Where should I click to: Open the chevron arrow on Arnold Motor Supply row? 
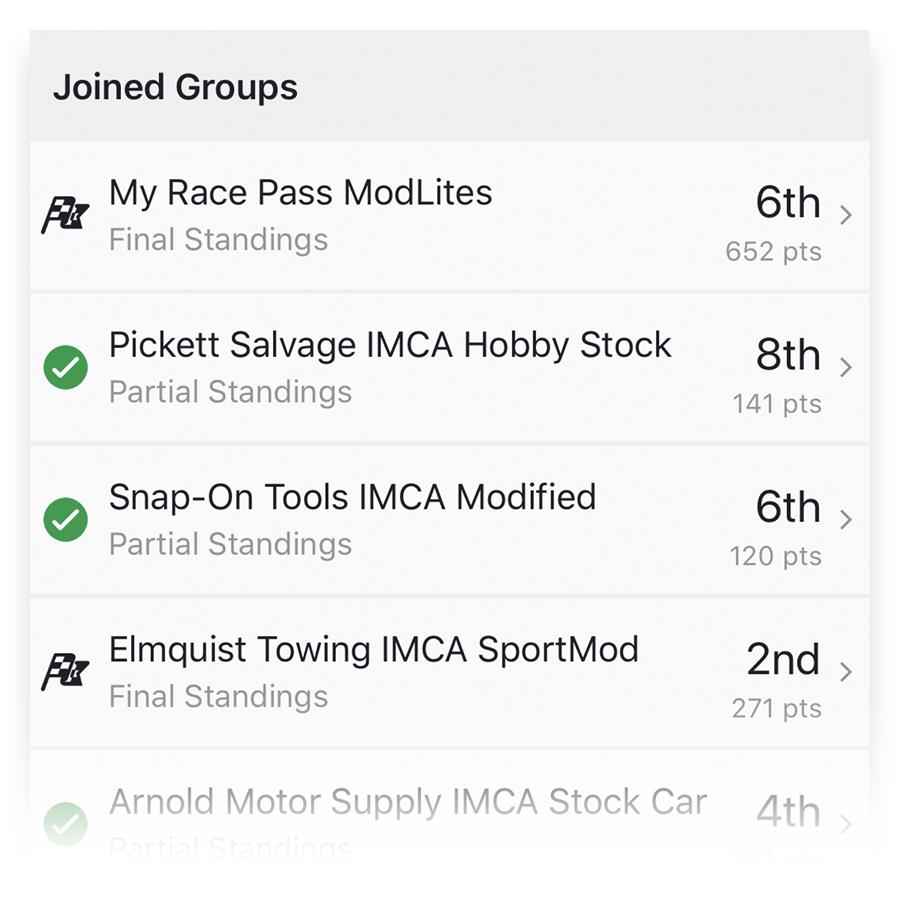coord(845,824)
